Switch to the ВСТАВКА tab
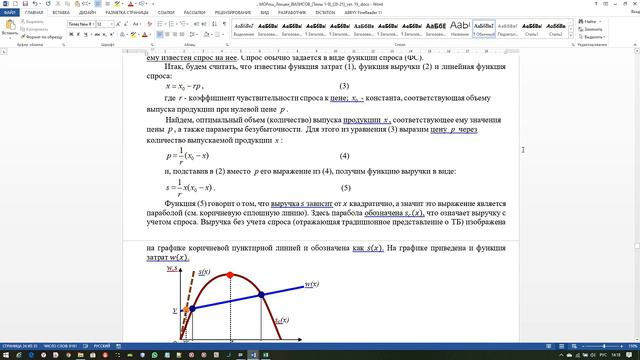640x360 pixels. click(61, 13)
